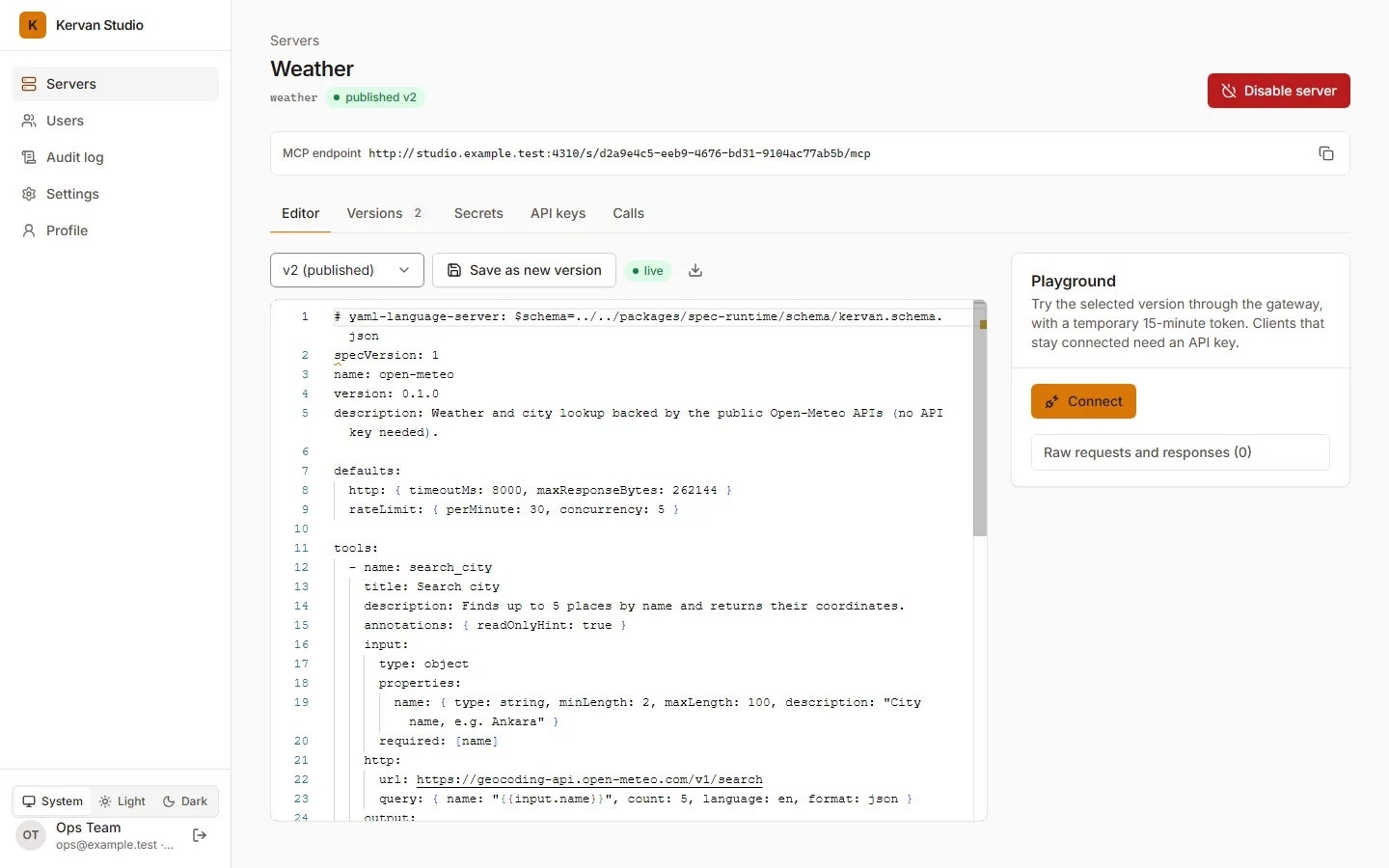
Task: Click the 'tools:' line in editor
Action: click(356, 548)
